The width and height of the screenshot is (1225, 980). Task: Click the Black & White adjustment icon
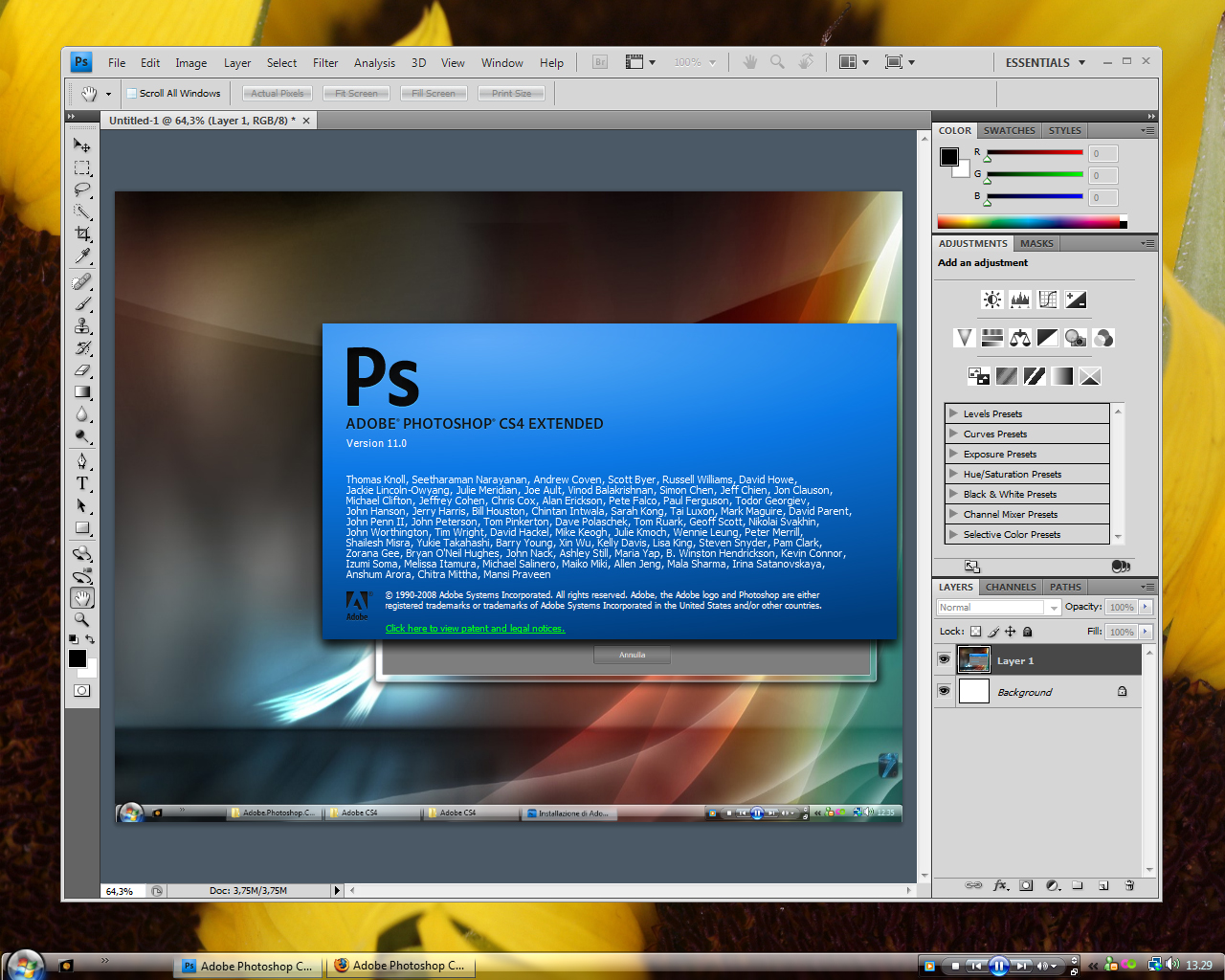(x=1048, y=338)
